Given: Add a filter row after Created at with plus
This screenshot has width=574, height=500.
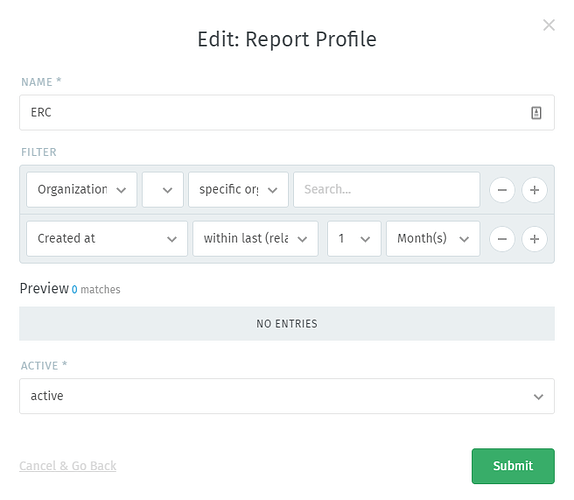Looking at the screenshot, I should point(534,239).
